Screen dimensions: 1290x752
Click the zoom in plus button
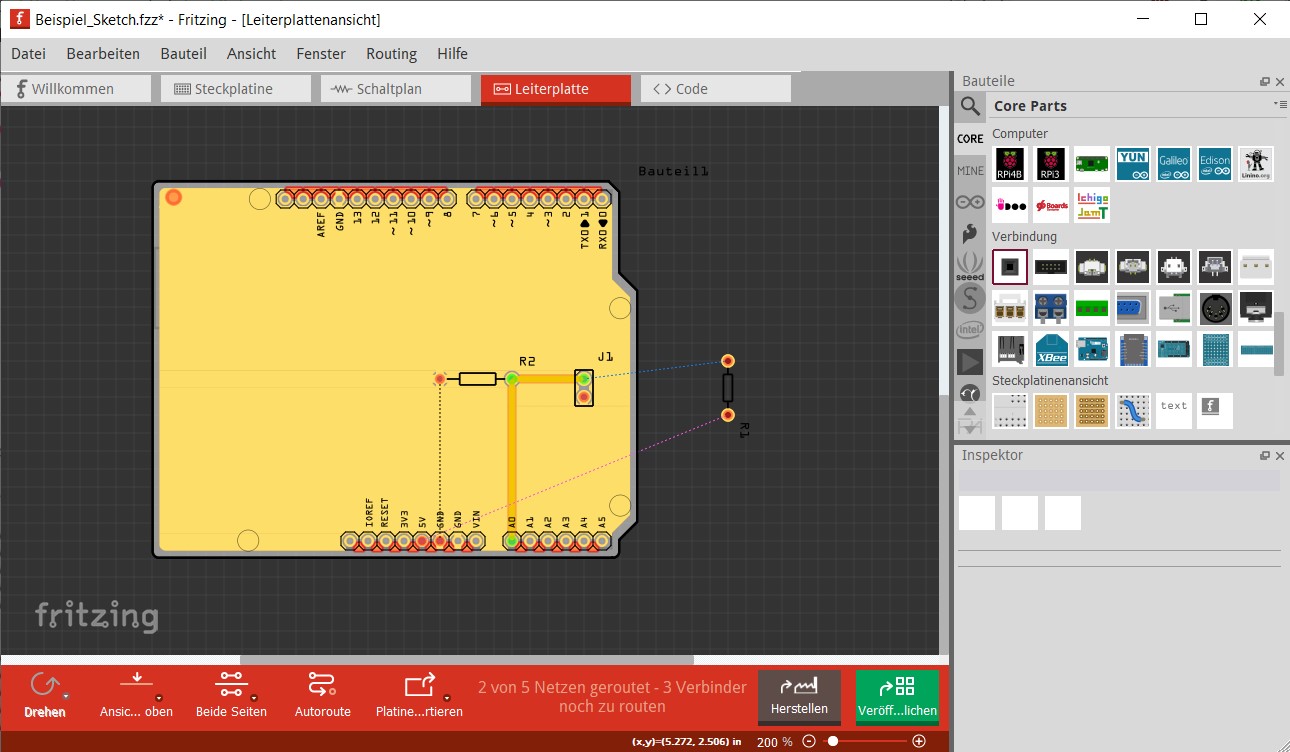[x=919, y=741]
